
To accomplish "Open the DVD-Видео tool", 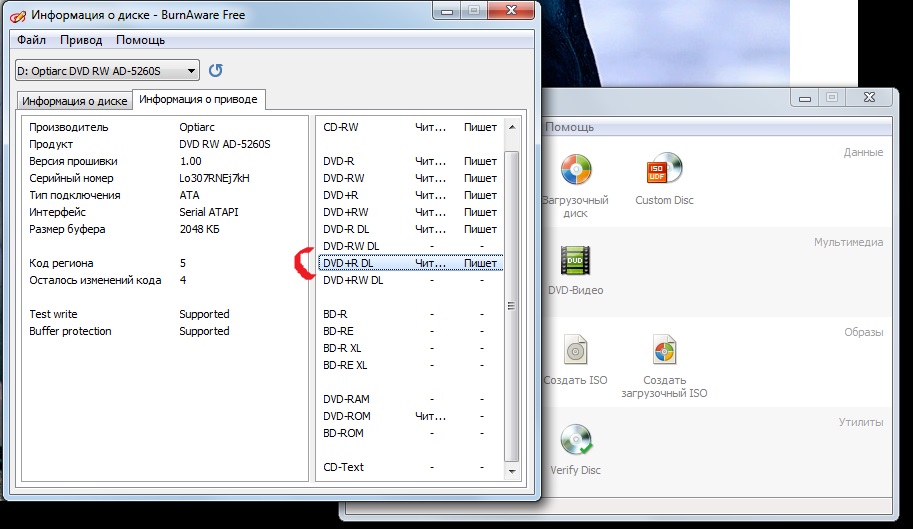I will coord(575,270).
